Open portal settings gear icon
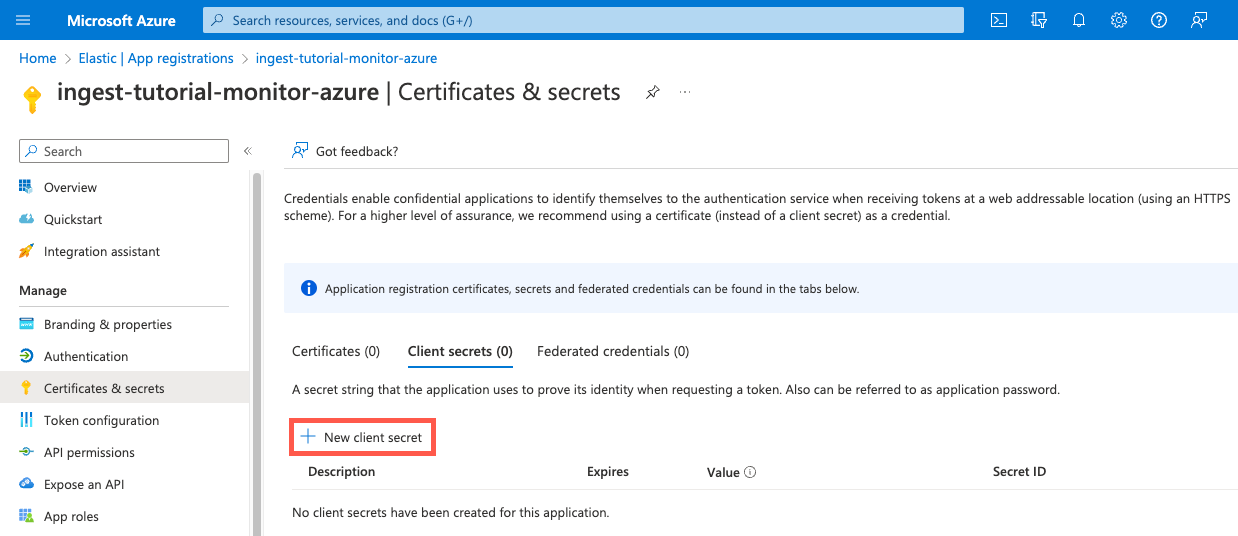The width and height of the screenshot is (1238, 536). point(1119,20)
